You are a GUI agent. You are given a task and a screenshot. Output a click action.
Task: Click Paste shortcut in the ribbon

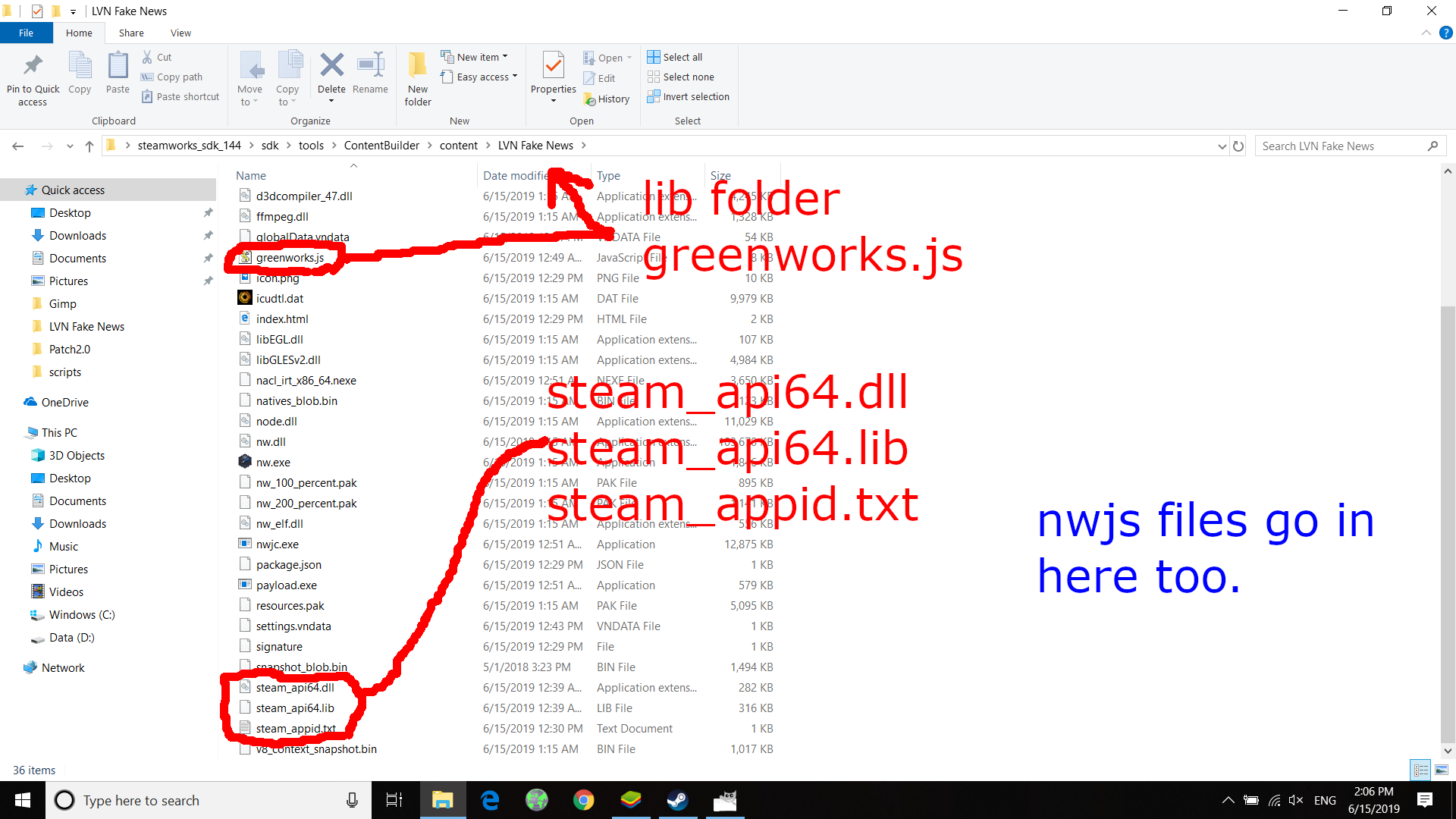click(x=180, y=96)
